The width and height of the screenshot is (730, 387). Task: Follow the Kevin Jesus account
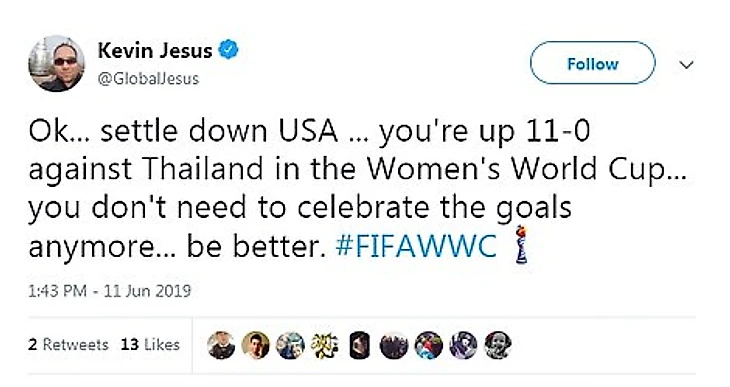click(x=593, y=63)
